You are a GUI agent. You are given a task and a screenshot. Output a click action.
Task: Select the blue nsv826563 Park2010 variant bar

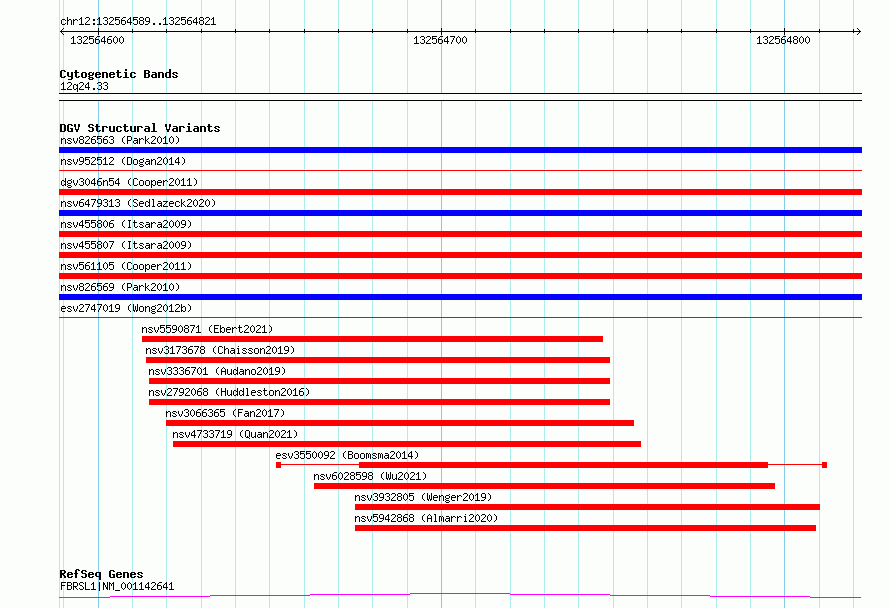click(460, 150)
